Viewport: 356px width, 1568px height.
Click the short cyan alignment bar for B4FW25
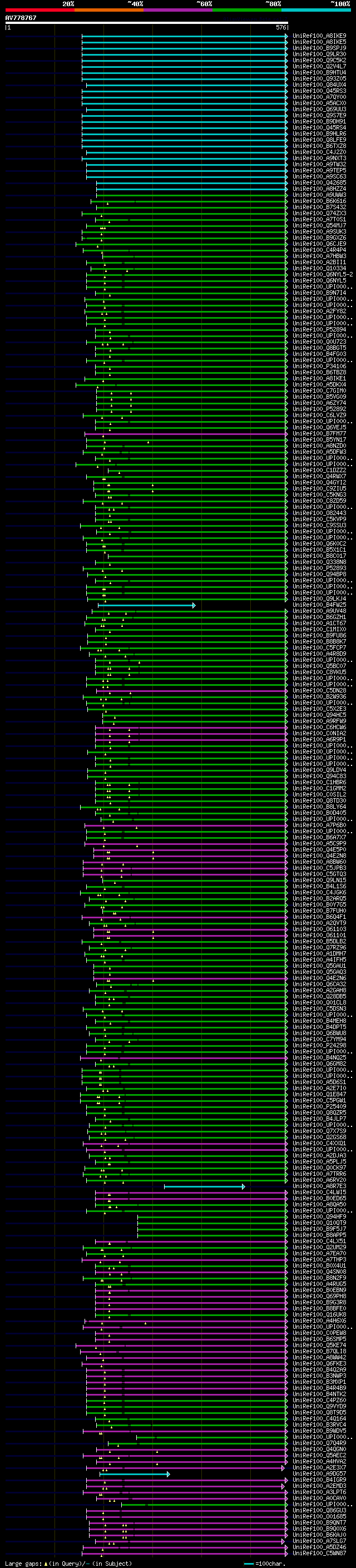coord(147,605)
